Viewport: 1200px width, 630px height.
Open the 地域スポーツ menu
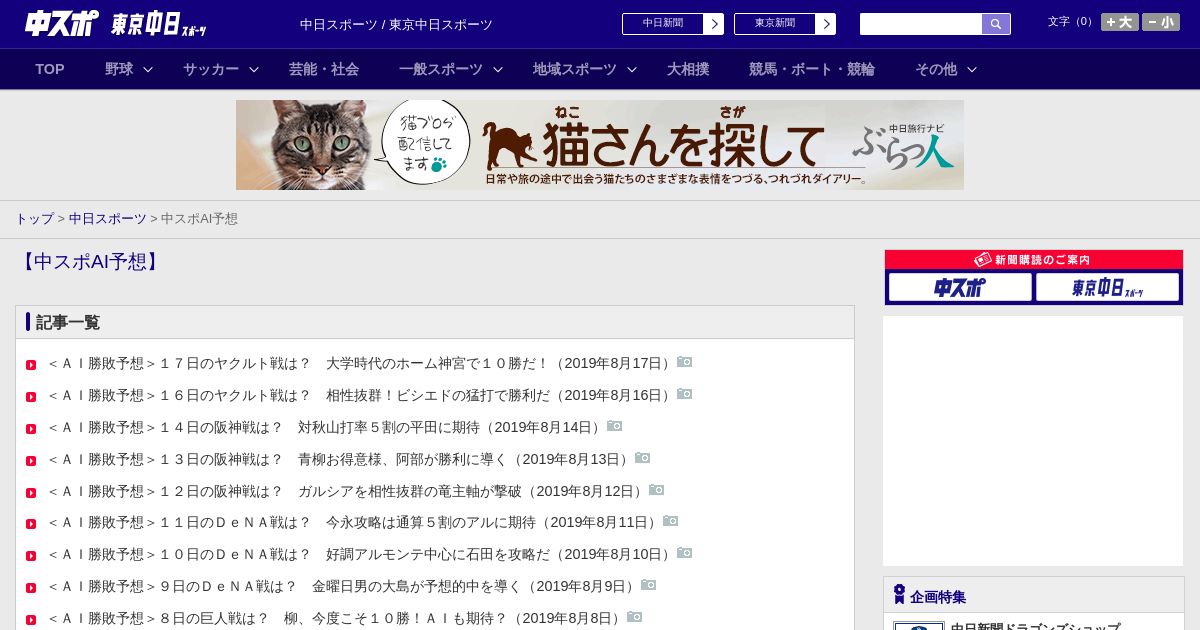click(x=575, y=69)
